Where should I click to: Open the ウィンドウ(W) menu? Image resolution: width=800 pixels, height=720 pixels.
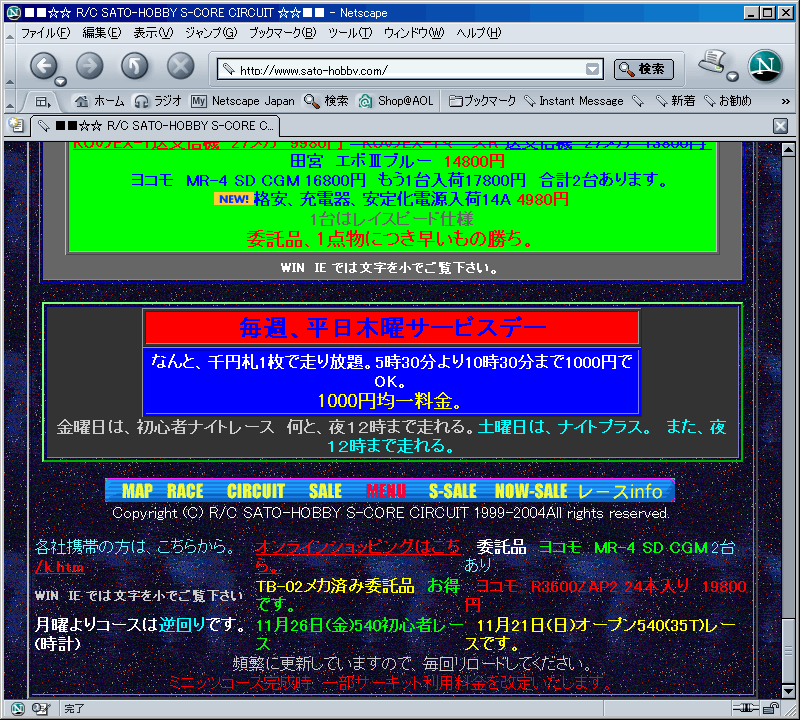[414, 33]
